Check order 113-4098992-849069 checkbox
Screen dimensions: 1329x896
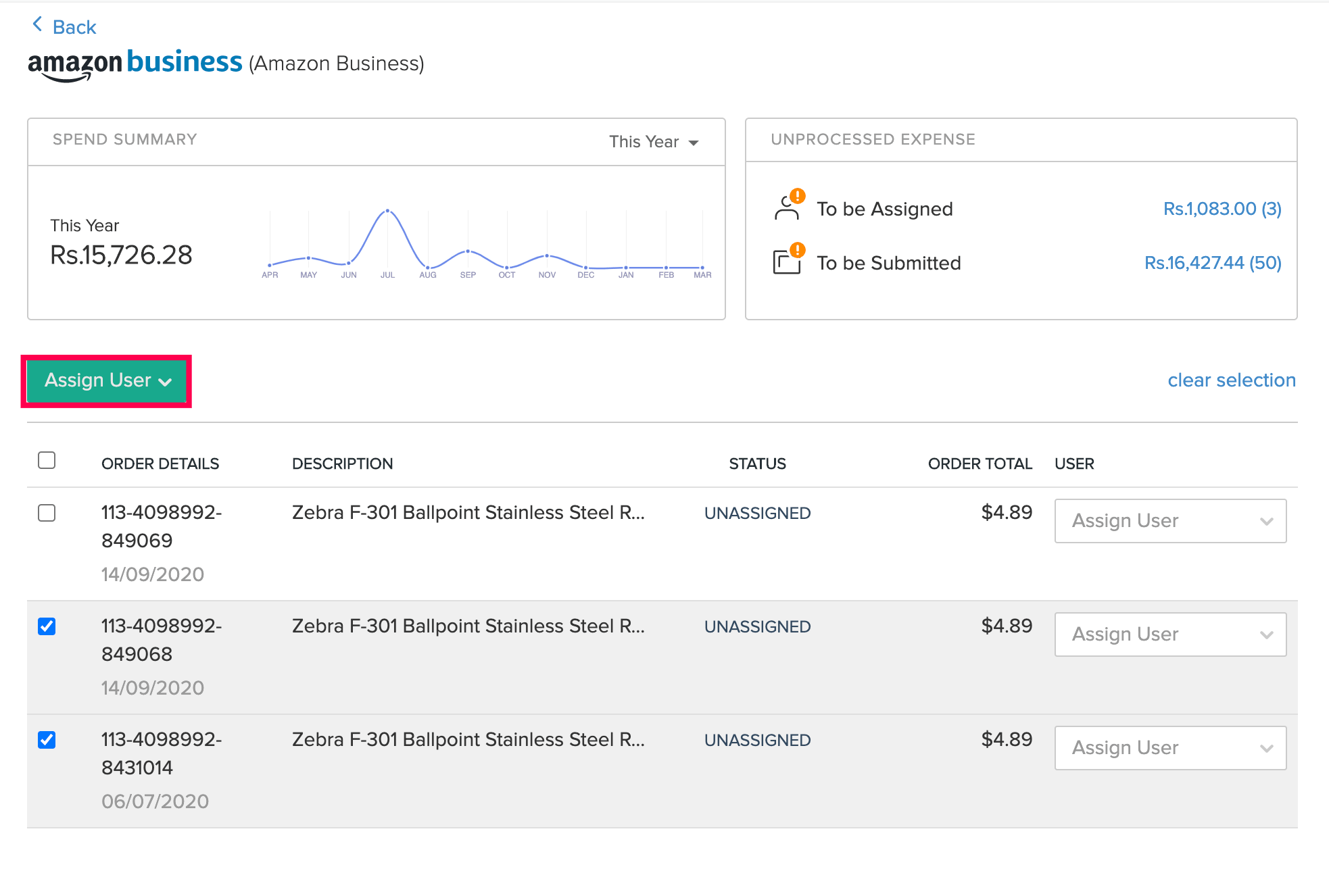(47, 513)
